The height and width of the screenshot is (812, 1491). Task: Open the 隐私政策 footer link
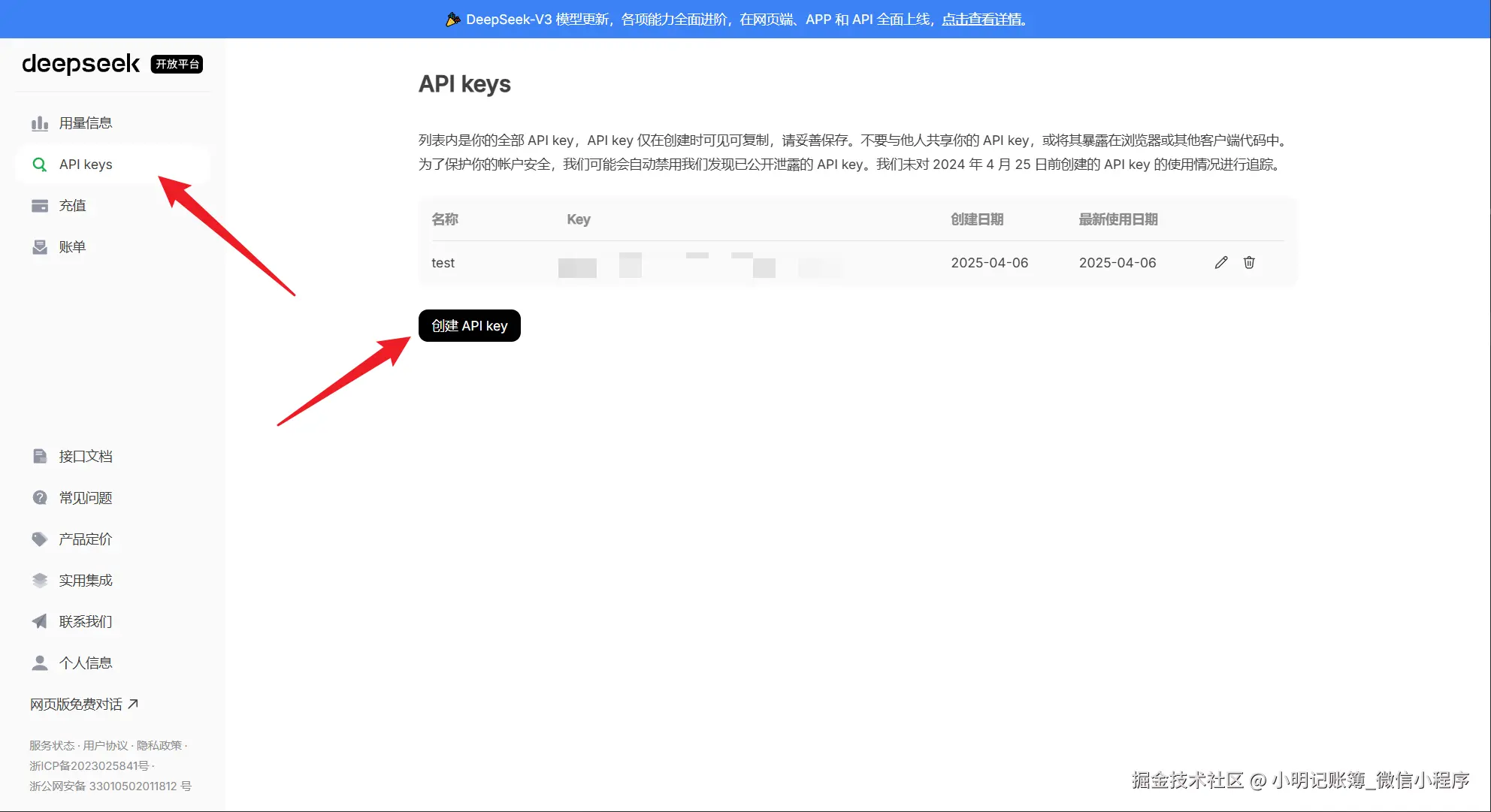click(159, 745)
